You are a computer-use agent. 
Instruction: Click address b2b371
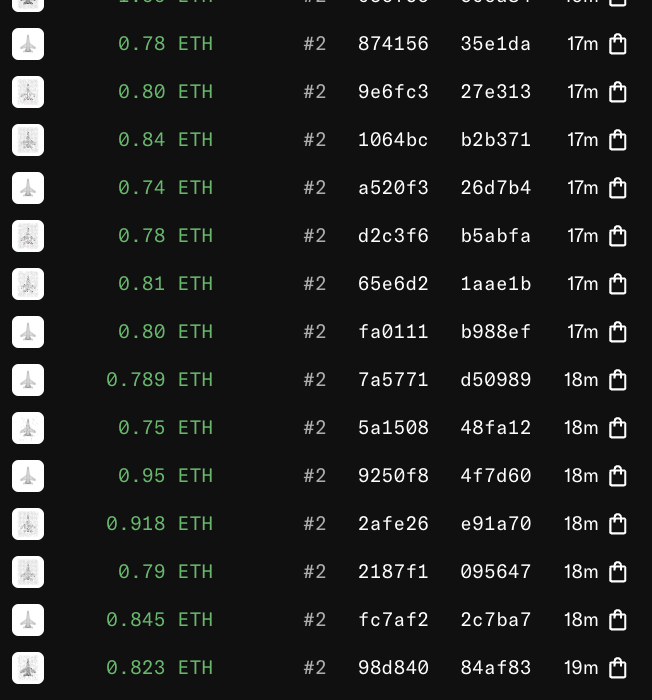pos(496,140)
